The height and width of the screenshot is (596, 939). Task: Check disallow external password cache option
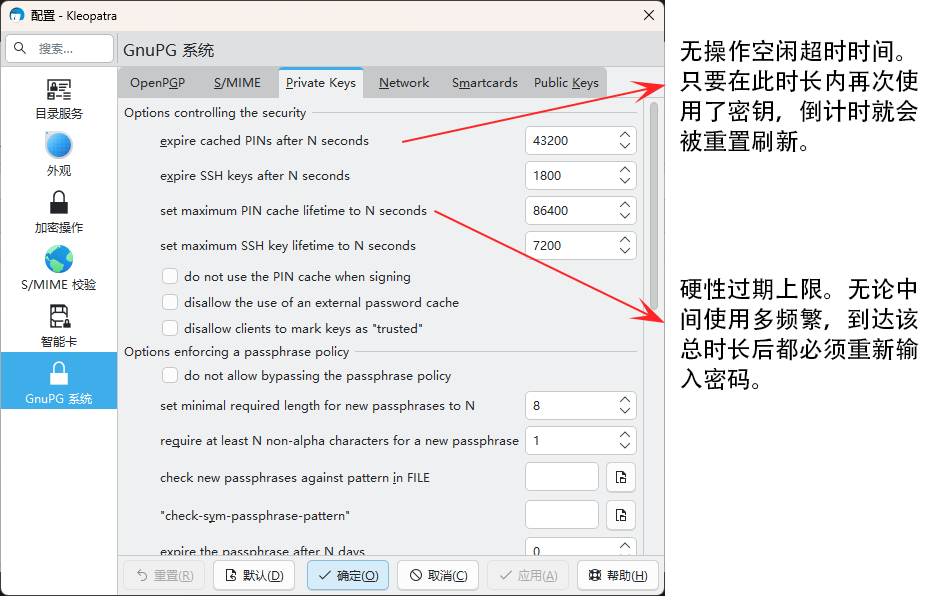(170, 302)
